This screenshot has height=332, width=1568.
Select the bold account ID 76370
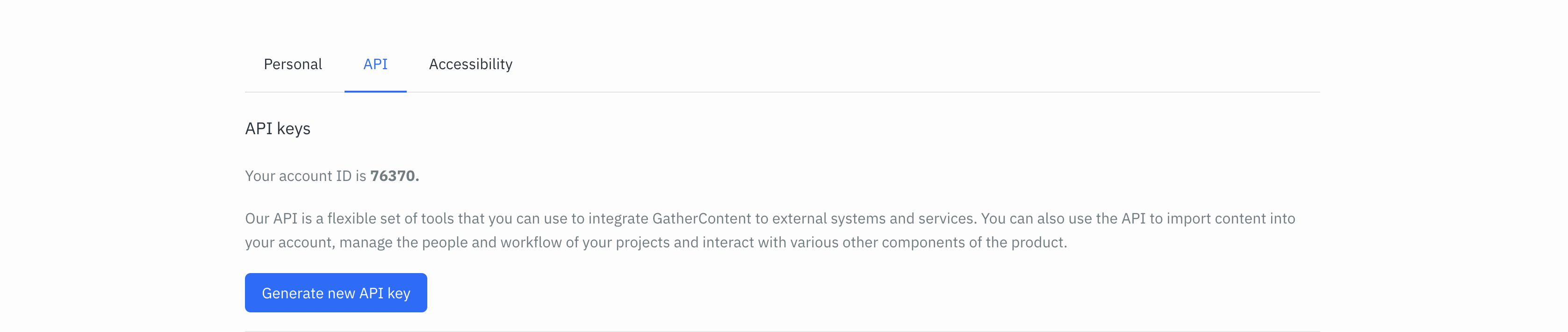(396, 175)
